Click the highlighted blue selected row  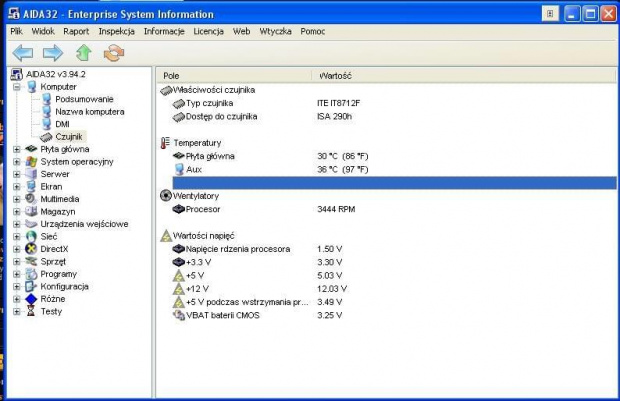coord(394,183)
